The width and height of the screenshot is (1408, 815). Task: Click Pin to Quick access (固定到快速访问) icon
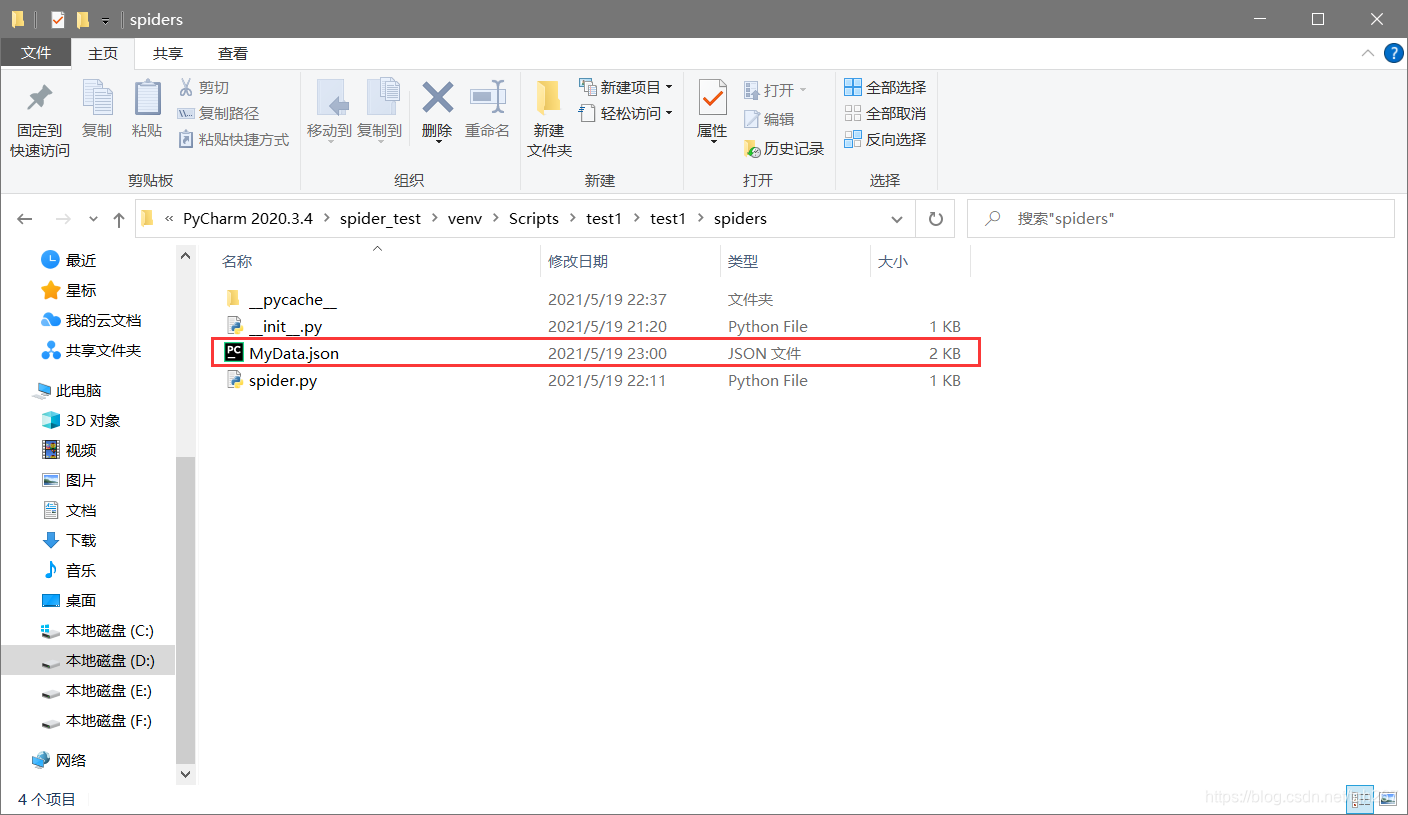point(39,98)
